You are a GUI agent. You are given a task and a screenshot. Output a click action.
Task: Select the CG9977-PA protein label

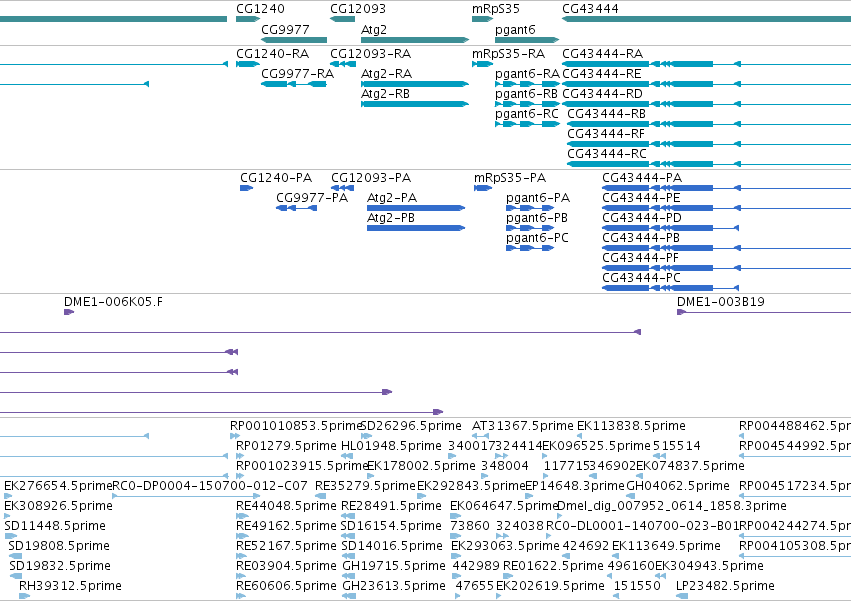(312, 198)
